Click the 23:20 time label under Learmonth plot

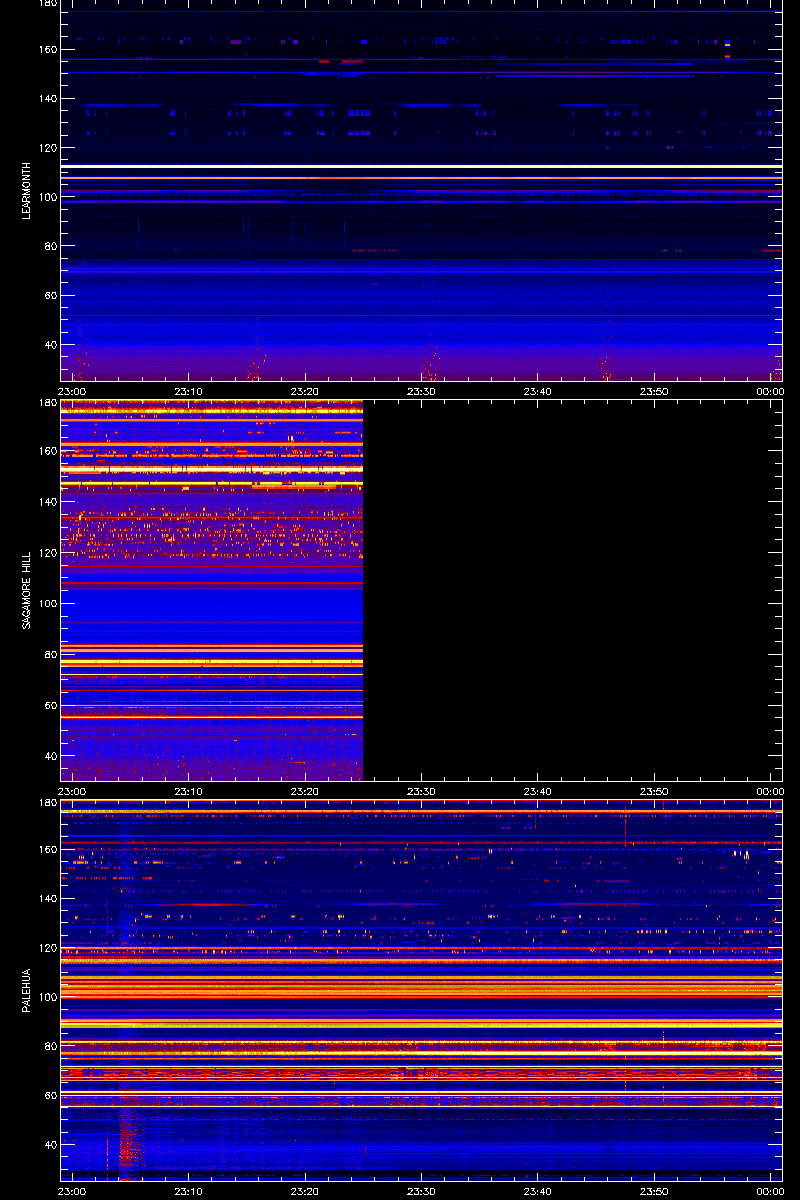[305, 392]
